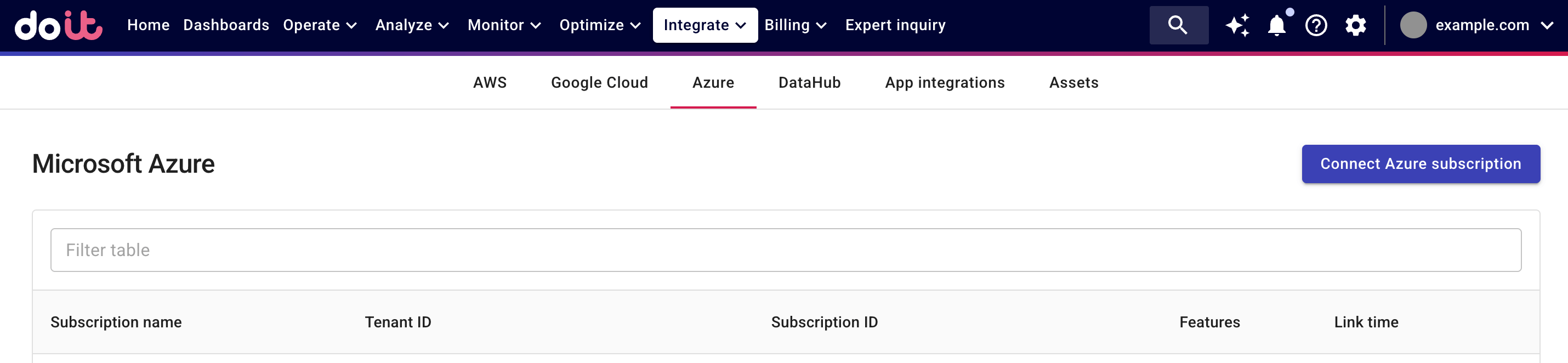
Task: Switch to the AWS tab
Action: [490, 82]
